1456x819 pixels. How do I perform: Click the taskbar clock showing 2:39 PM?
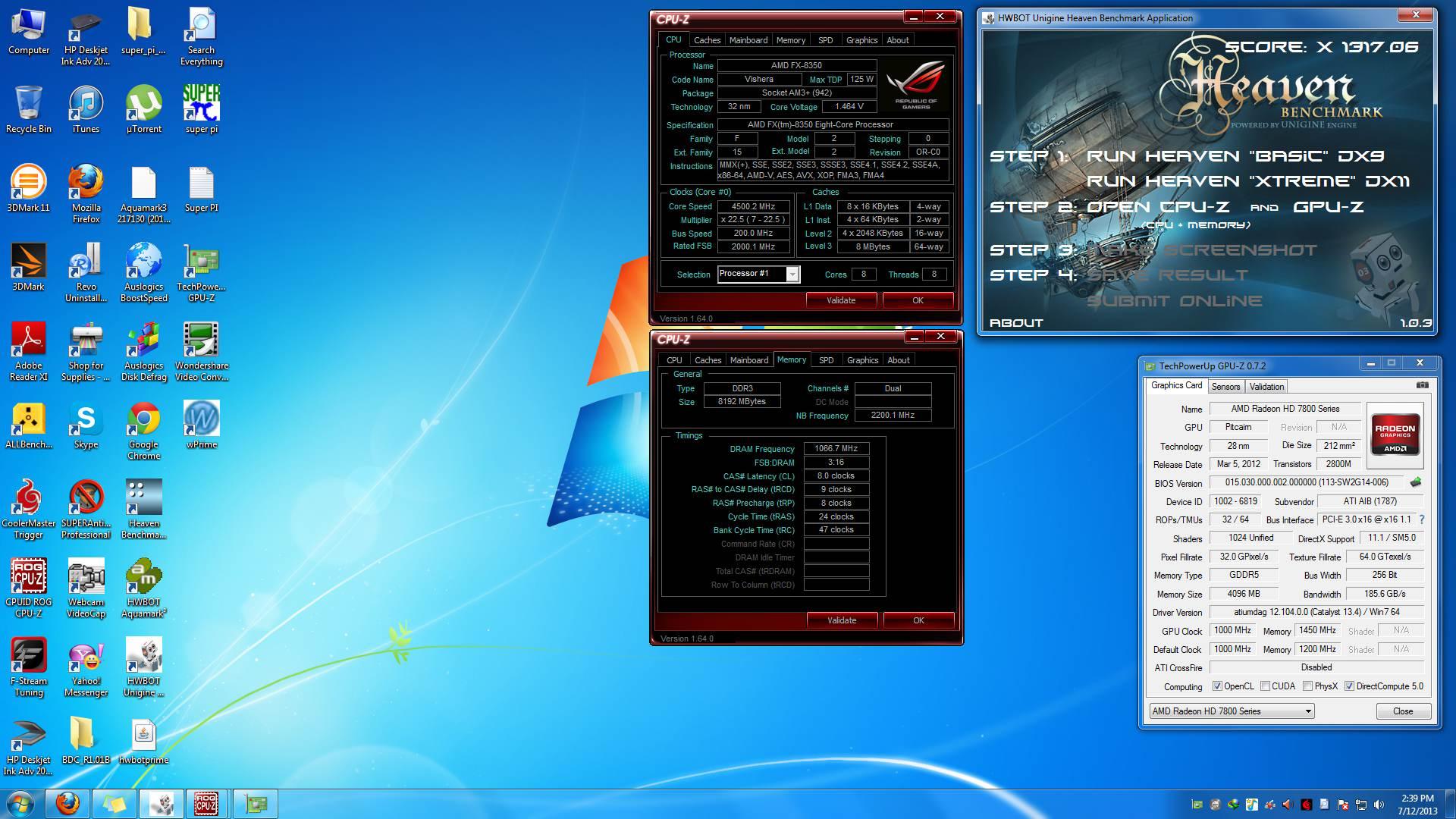click(1417, 804)
